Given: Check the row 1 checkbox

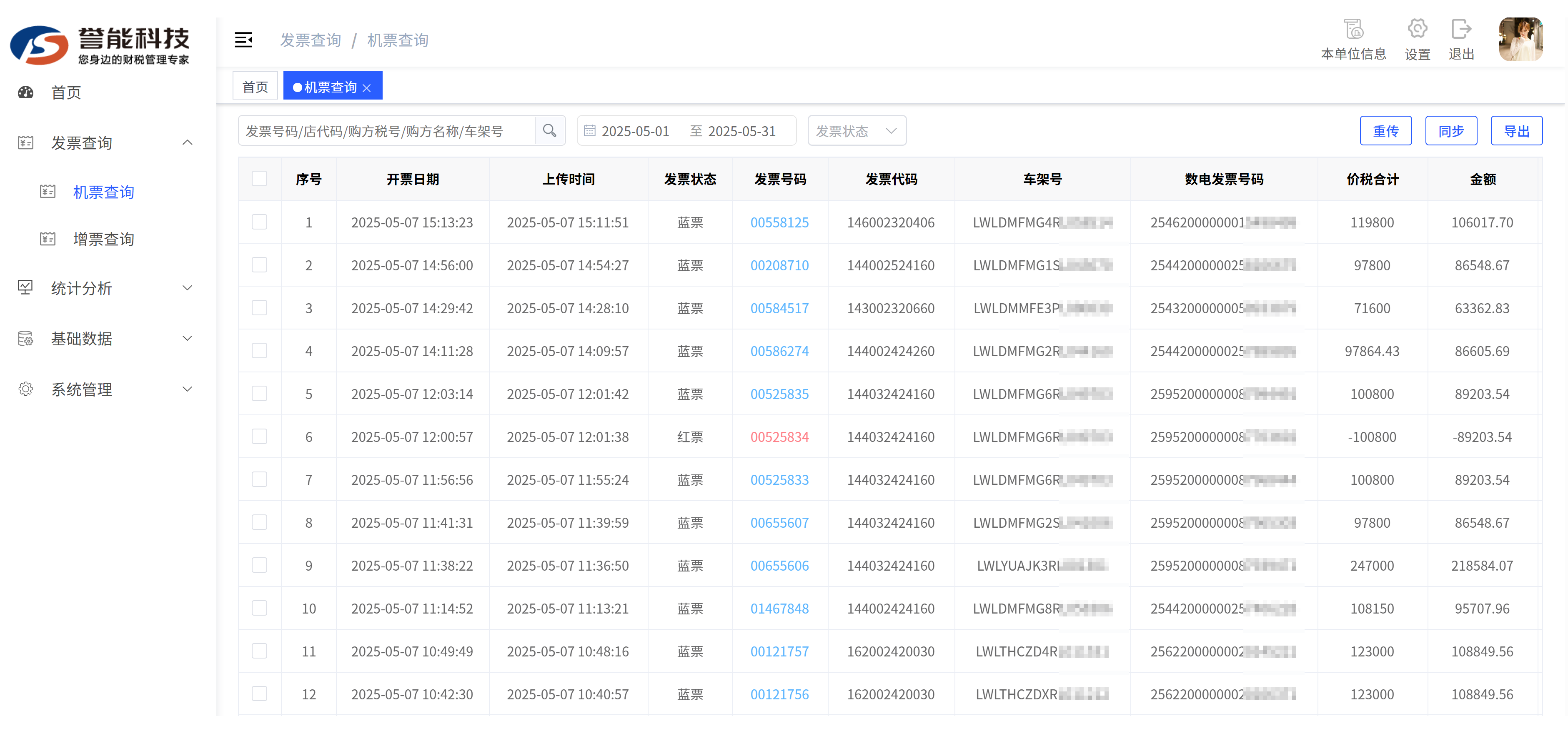Looking at the screenshot, I should point(259,222).
